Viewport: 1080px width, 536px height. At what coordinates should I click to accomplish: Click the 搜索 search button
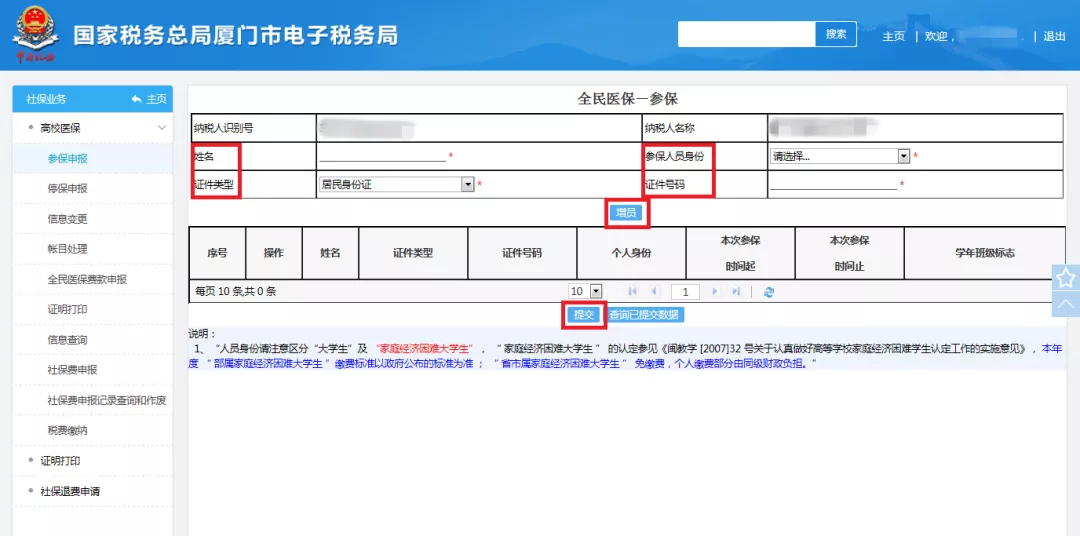tap(836, 34)
